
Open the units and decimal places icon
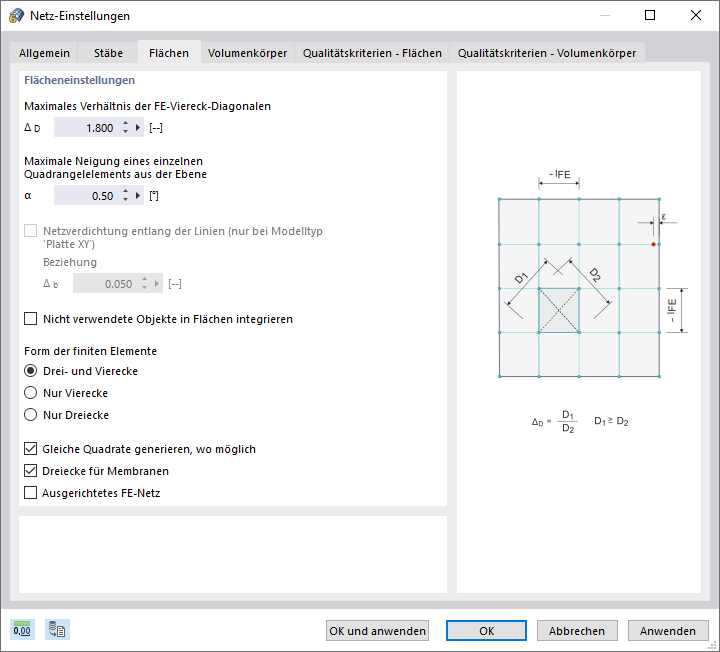22,630
